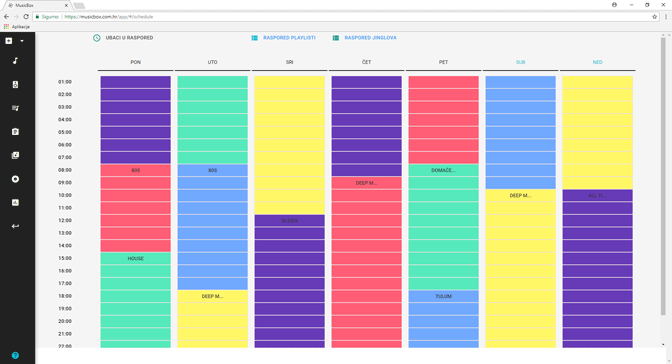Click the yellow DEEP M... block on Saturday
The height and width of the screenshot is (364, 672).
(520, 196)
